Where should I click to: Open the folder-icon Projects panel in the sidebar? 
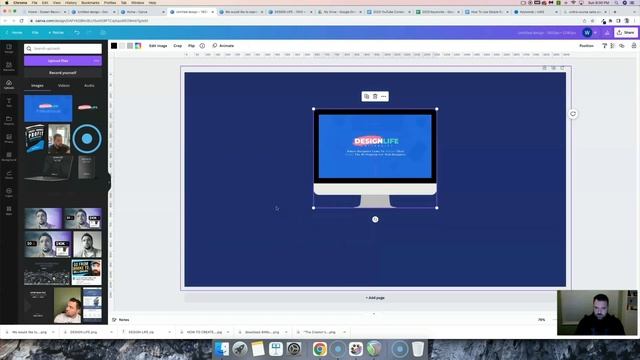point(9,120)
